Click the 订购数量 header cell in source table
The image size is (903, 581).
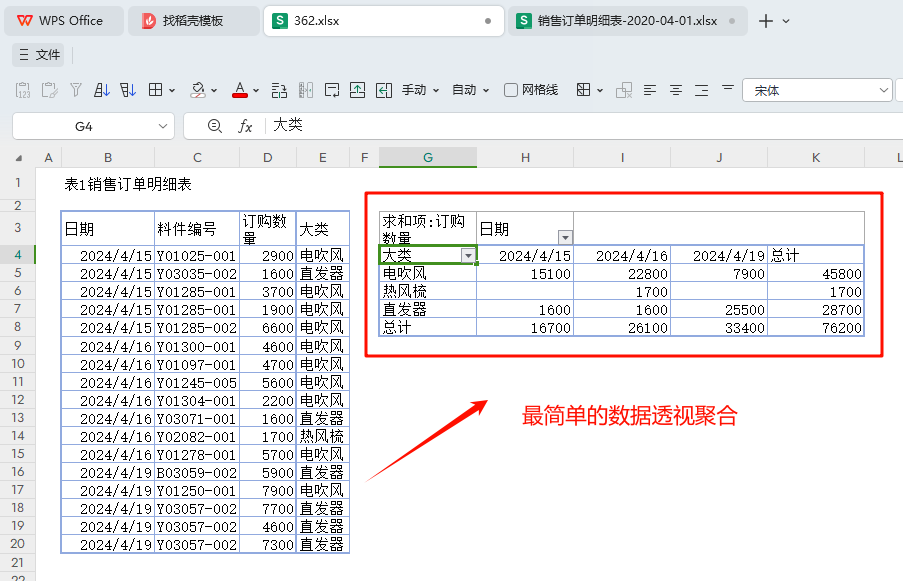pos(268,229)
